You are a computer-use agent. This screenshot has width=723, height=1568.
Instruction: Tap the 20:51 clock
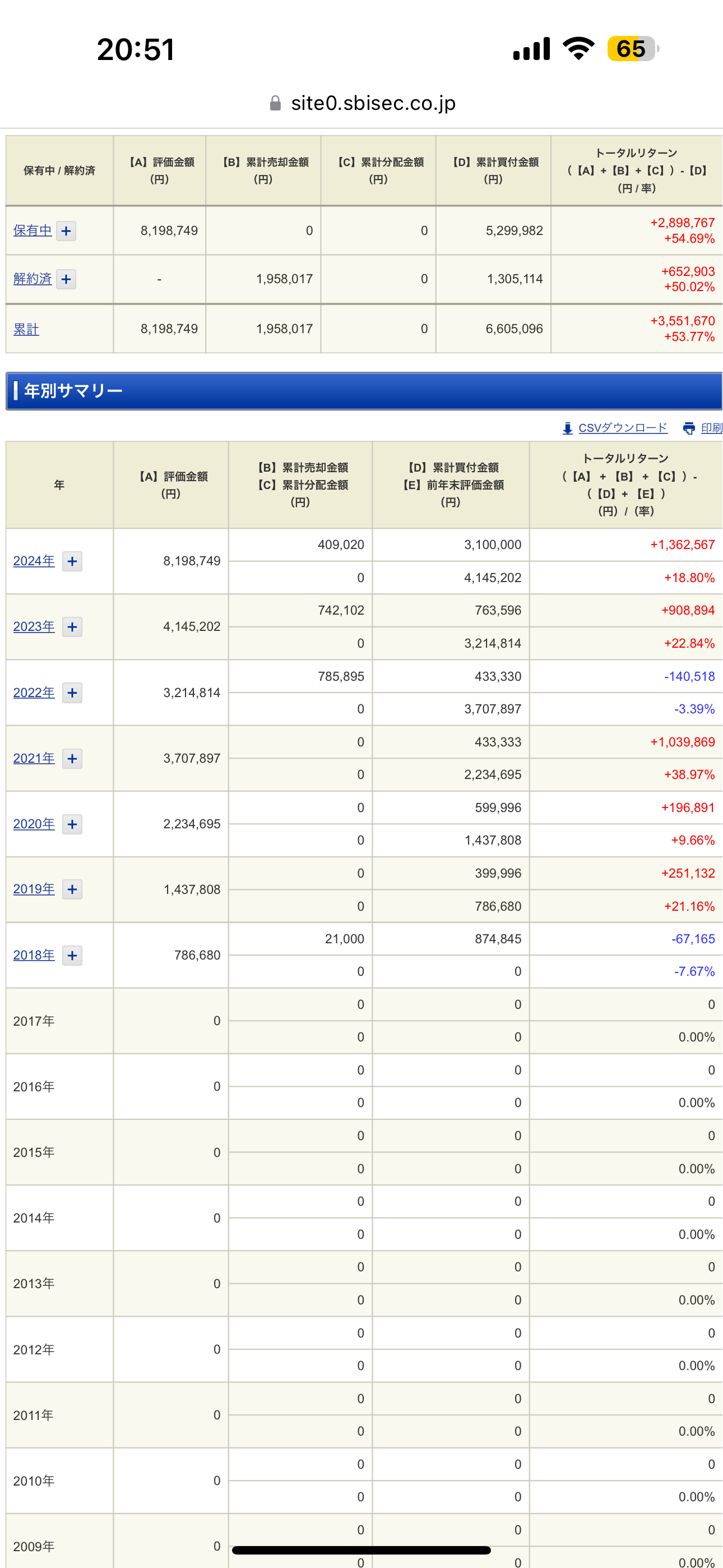[136, 49]
